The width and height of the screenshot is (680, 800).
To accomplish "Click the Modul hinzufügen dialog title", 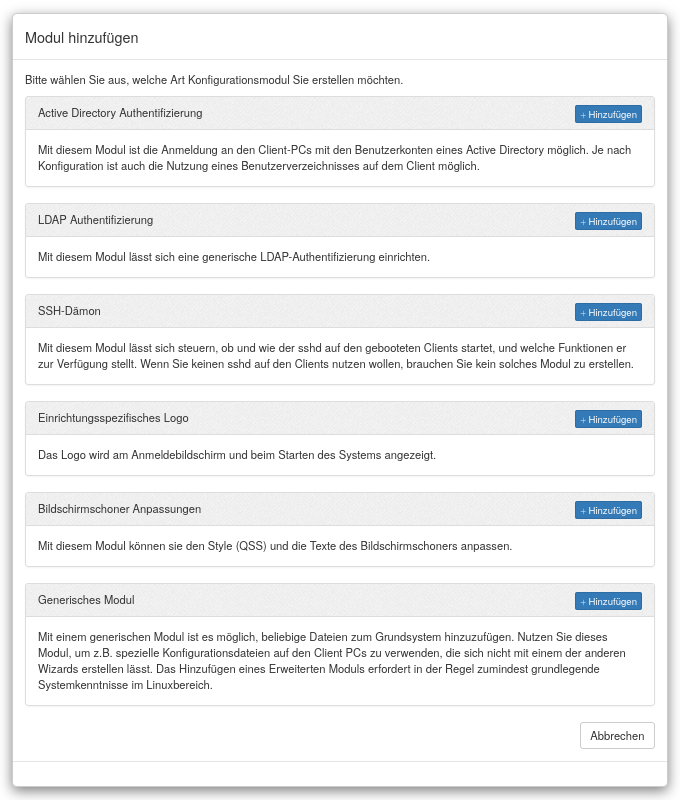I will click(x=81, y=38).
